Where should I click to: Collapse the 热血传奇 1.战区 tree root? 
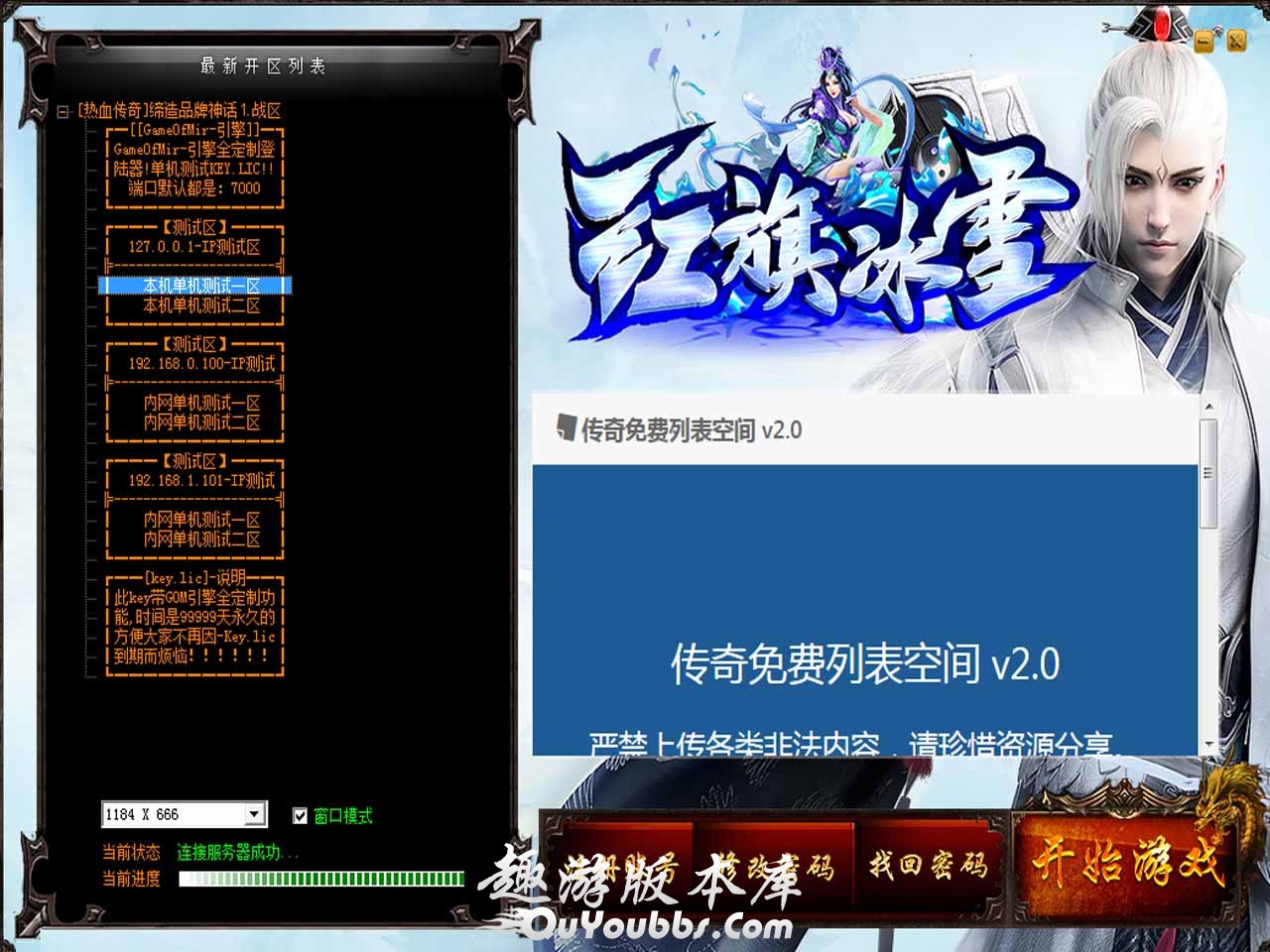tap(63, 111)
